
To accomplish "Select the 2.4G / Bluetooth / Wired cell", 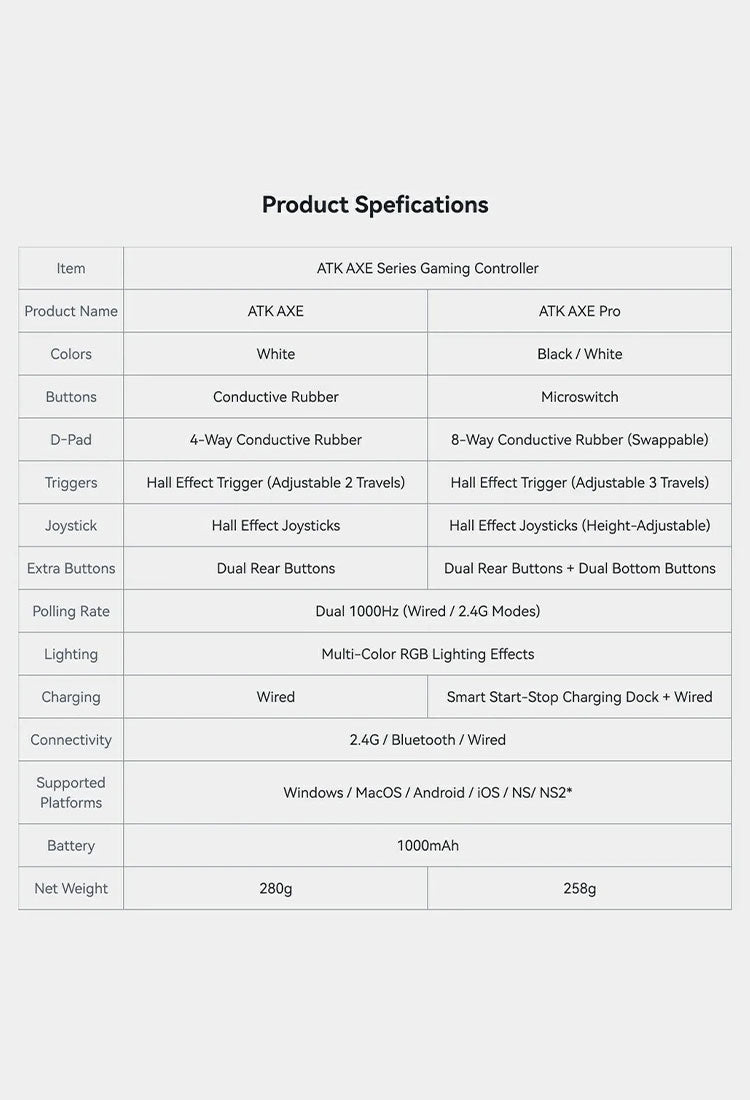I will [x=427, y=740].
